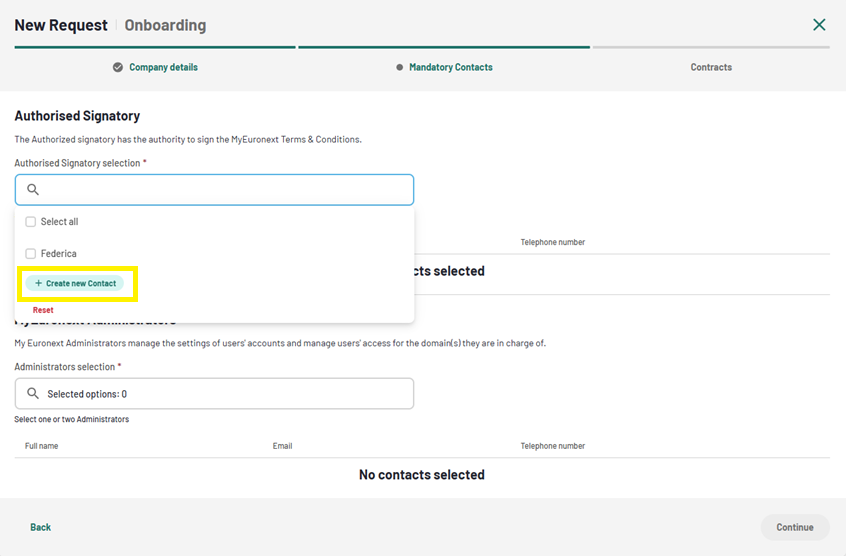This screenshot has width=846, height=556.
Task: Close the New Request onboarding dialog
Action: (x=819, y=25)
